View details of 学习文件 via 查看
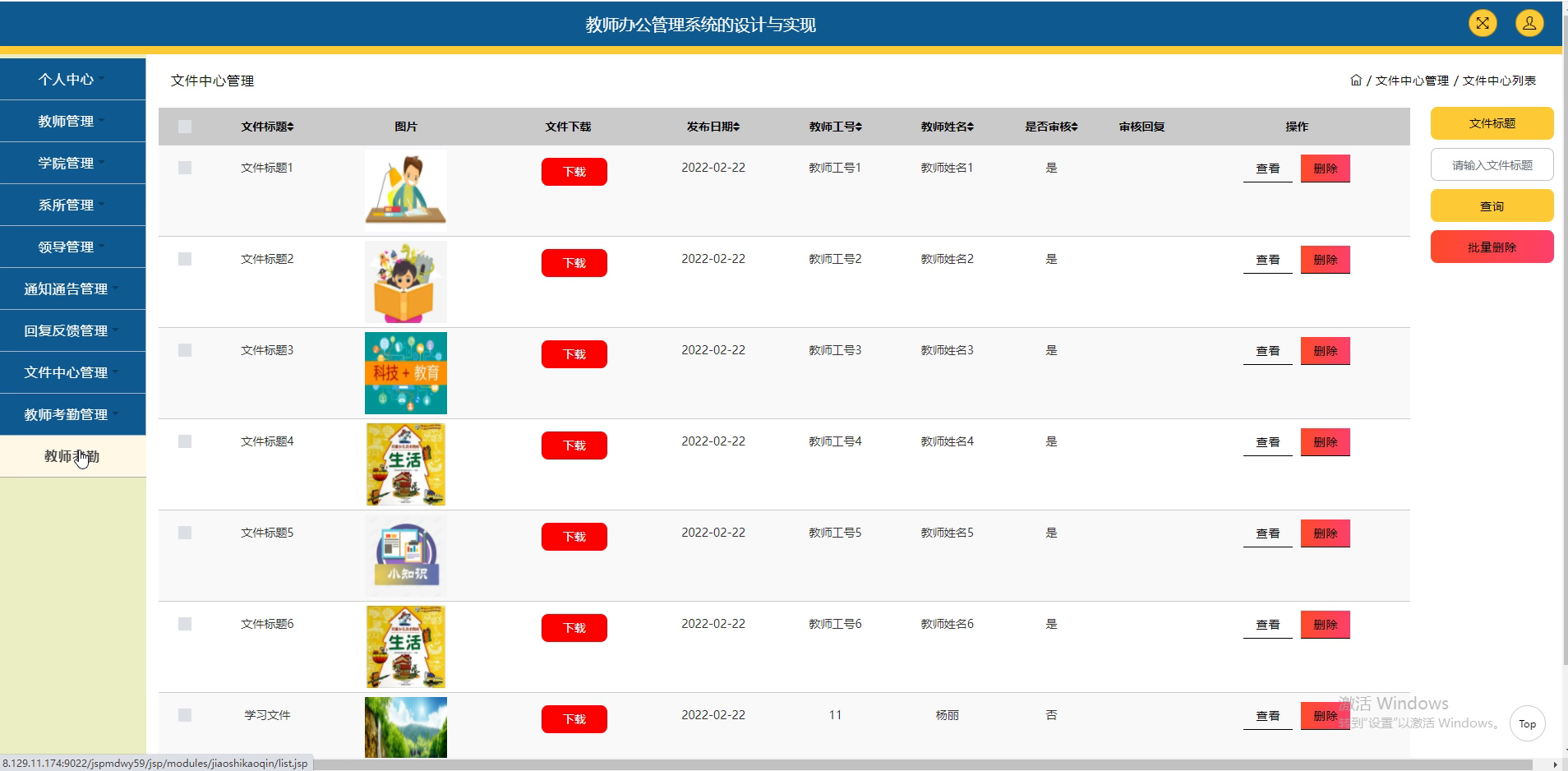Screen dimensions: 1568x771 point(1267,716)
